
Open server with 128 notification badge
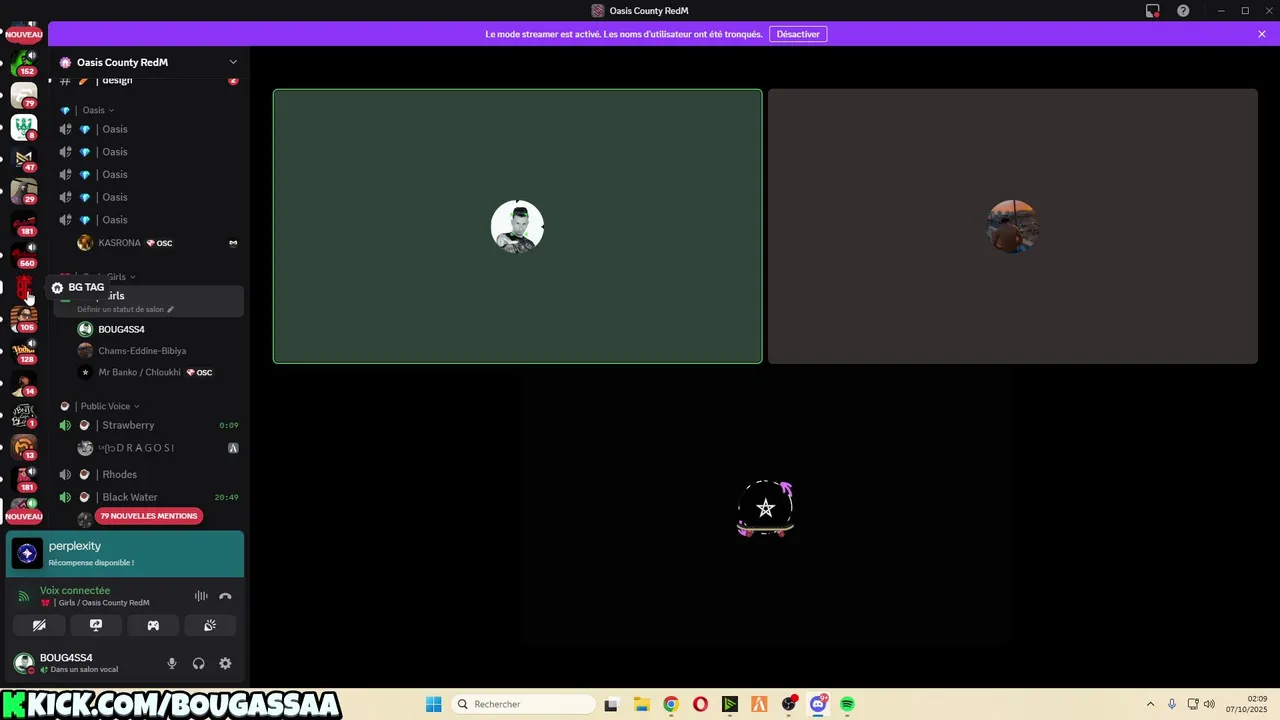24,351
